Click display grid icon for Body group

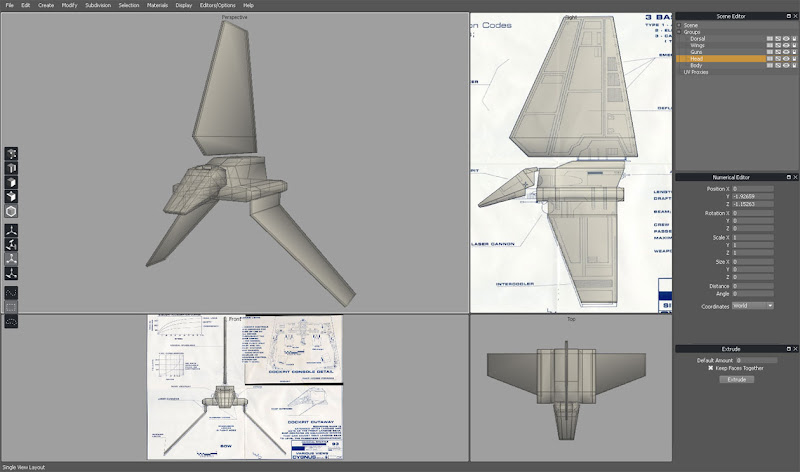click(770, 65)
